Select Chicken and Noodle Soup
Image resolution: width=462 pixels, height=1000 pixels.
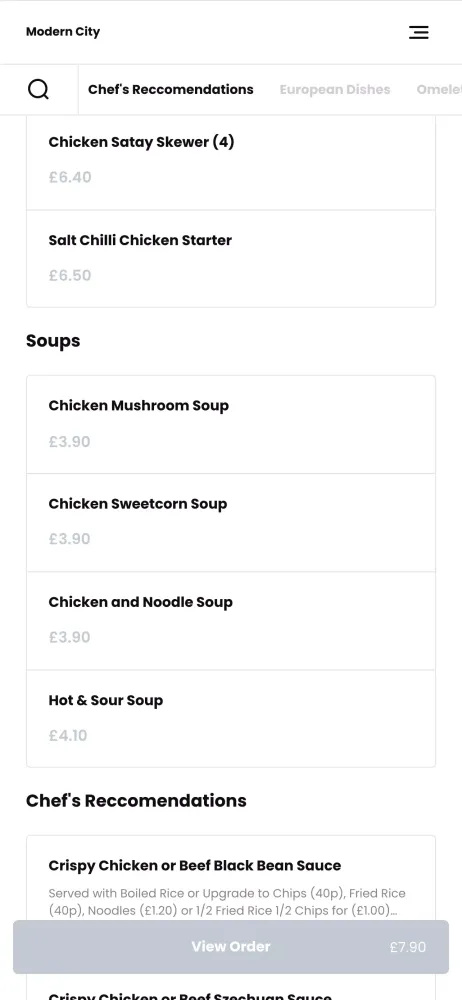click(231, 621)
